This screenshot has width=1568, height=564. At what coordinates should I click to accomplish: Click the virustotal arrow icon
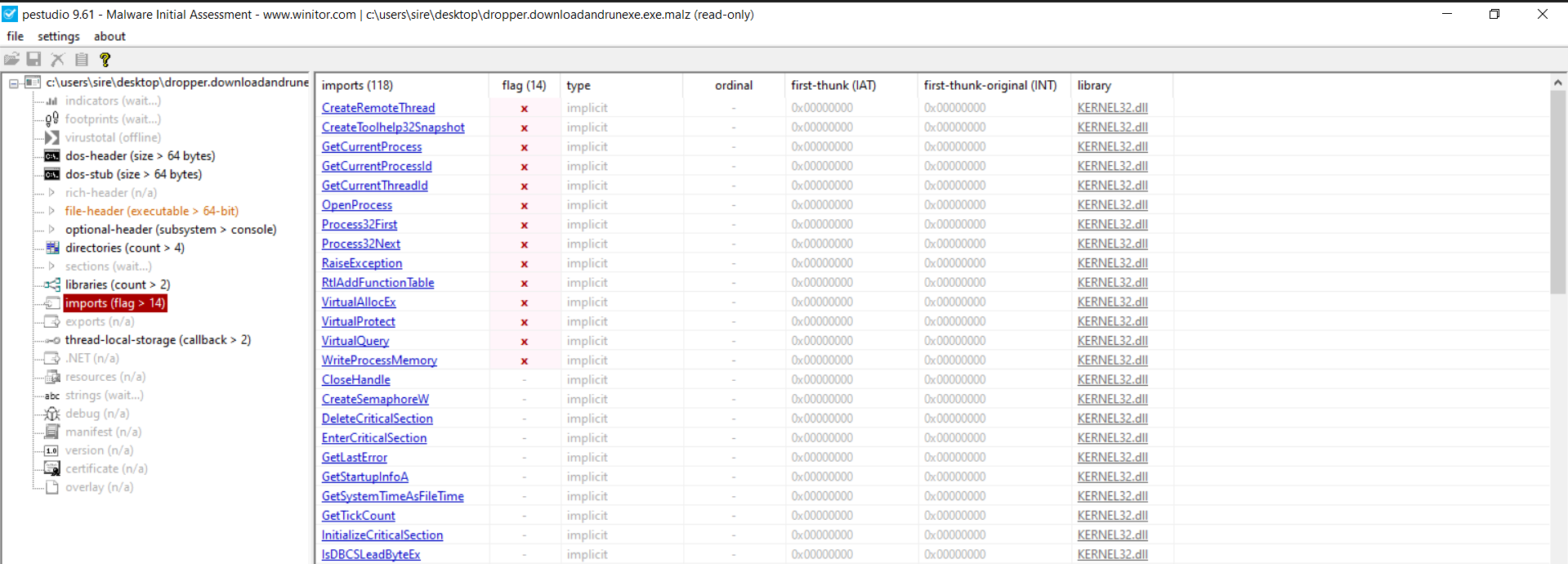click(51, 137)
